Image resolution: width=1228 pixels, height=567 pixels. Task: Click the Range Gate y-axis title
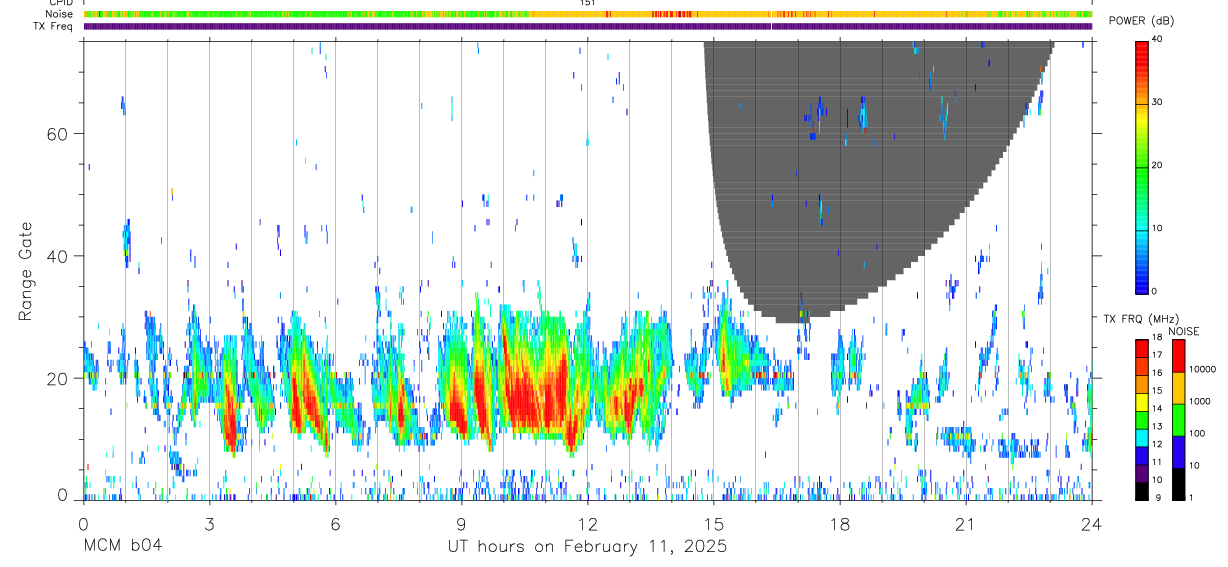coord(27,270)
